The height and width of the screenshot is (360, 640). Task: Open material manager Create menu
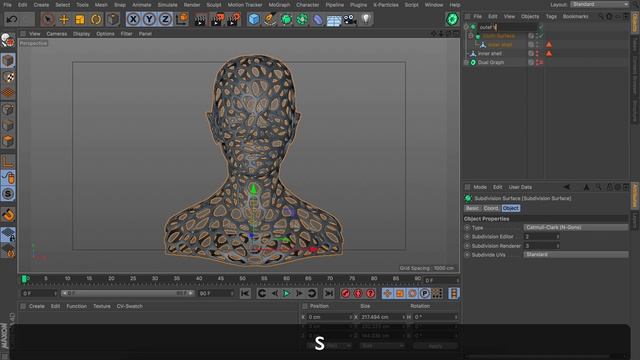click(x=37, y=306)
